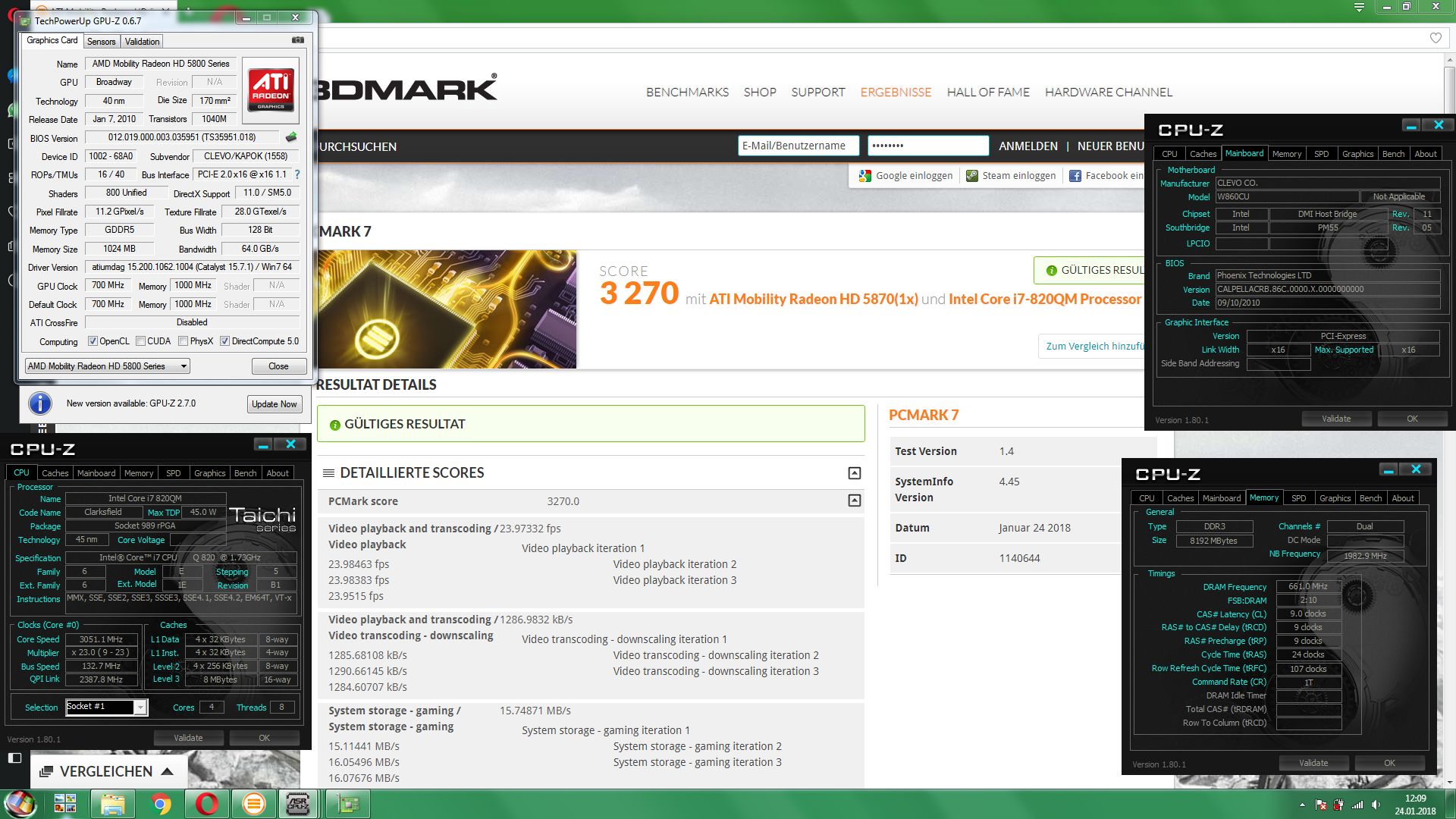Click the taskbar tiles app icon
The height and width of the screenshot is (819, 1456).
65,804
